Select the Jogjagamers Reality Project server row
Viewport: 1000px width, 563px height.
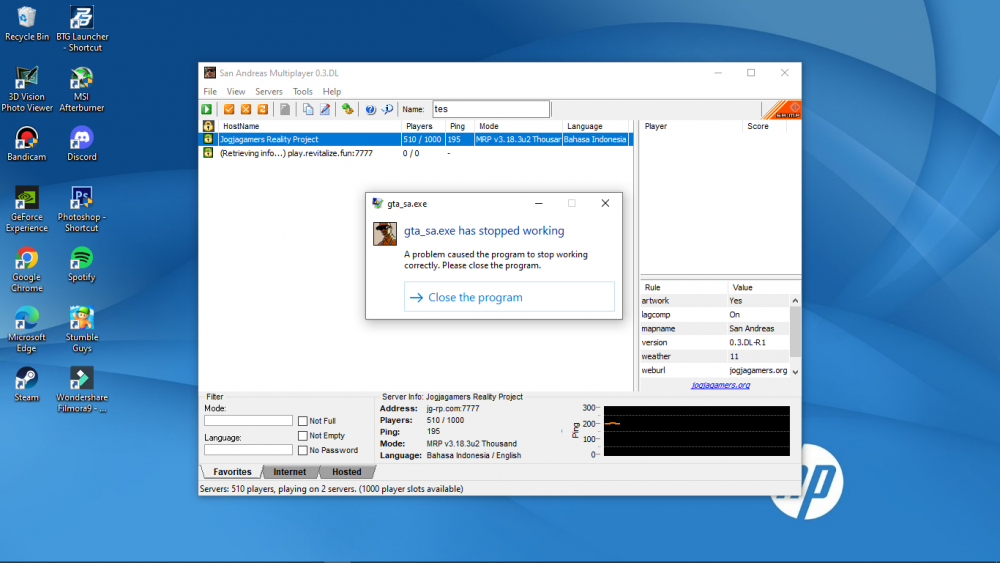416,139
